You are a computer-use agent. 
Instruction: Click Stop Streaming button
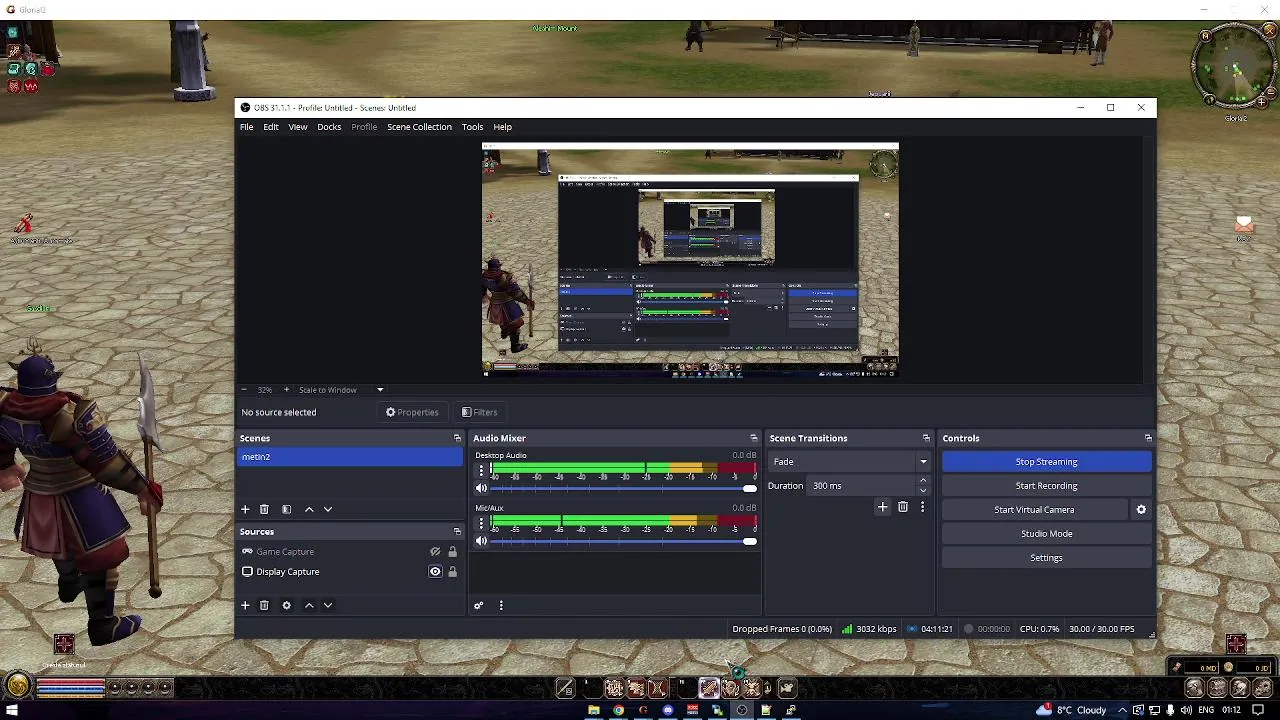(1046, 462)
